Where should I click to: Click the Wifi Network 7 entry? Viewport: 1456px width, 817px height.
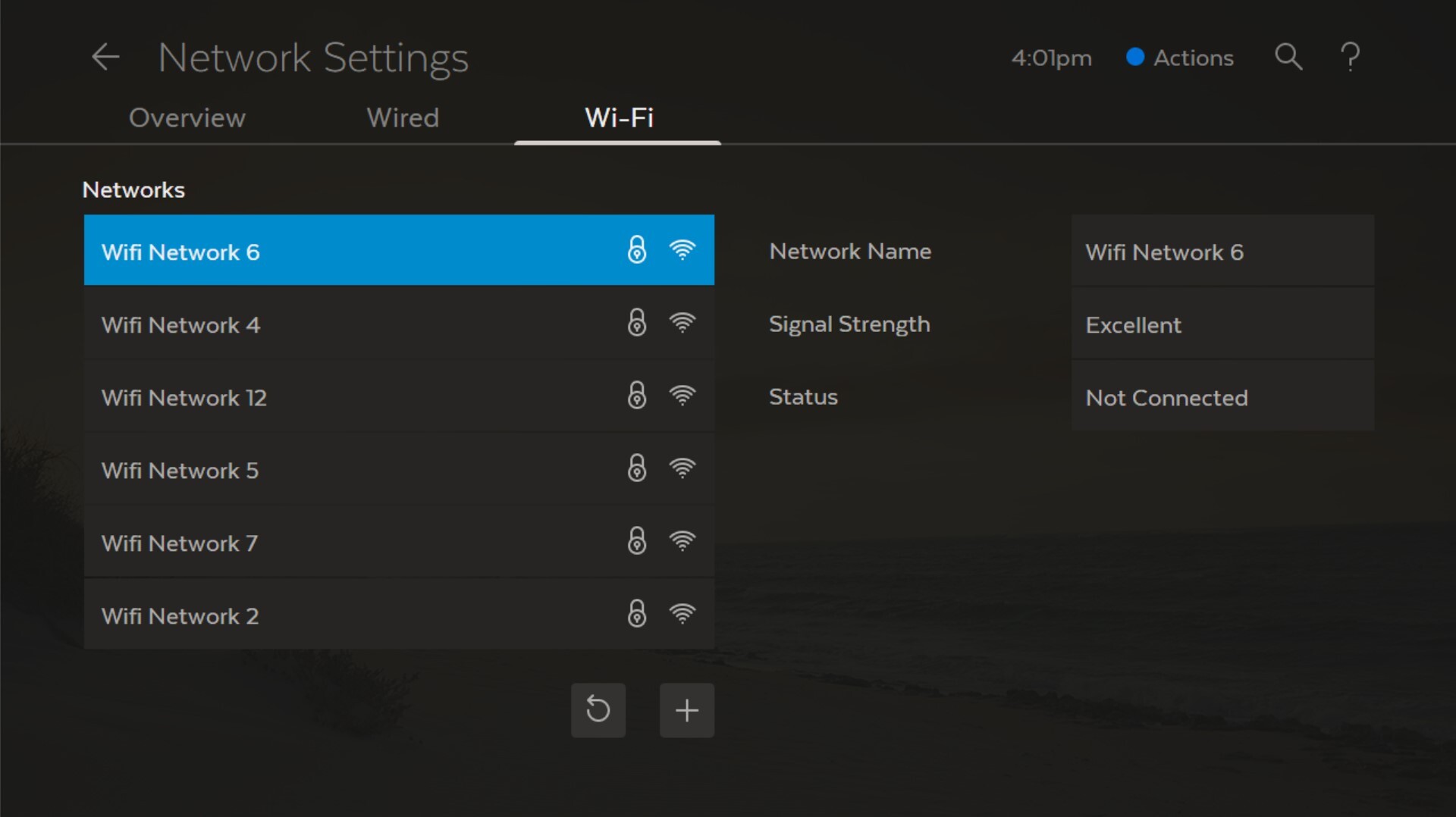click(x=303, y=543)
